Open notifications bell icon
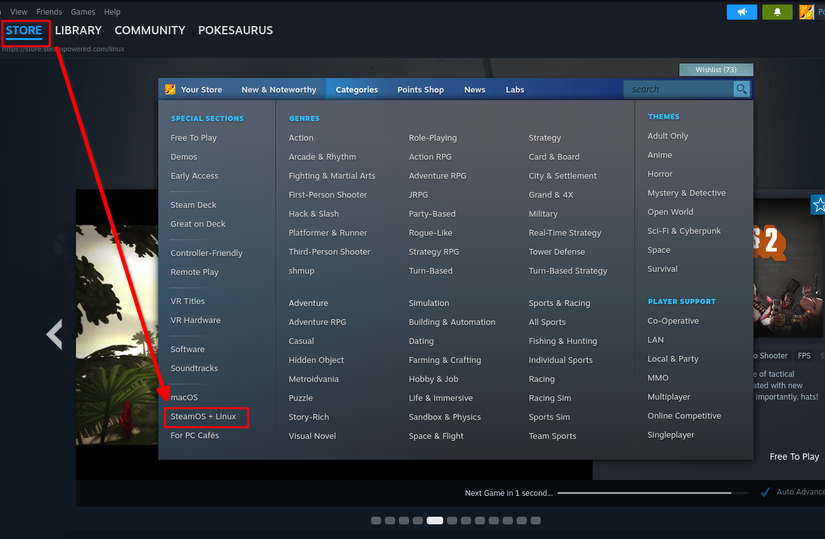The image size is (825, 539). [x=777, y=12]
